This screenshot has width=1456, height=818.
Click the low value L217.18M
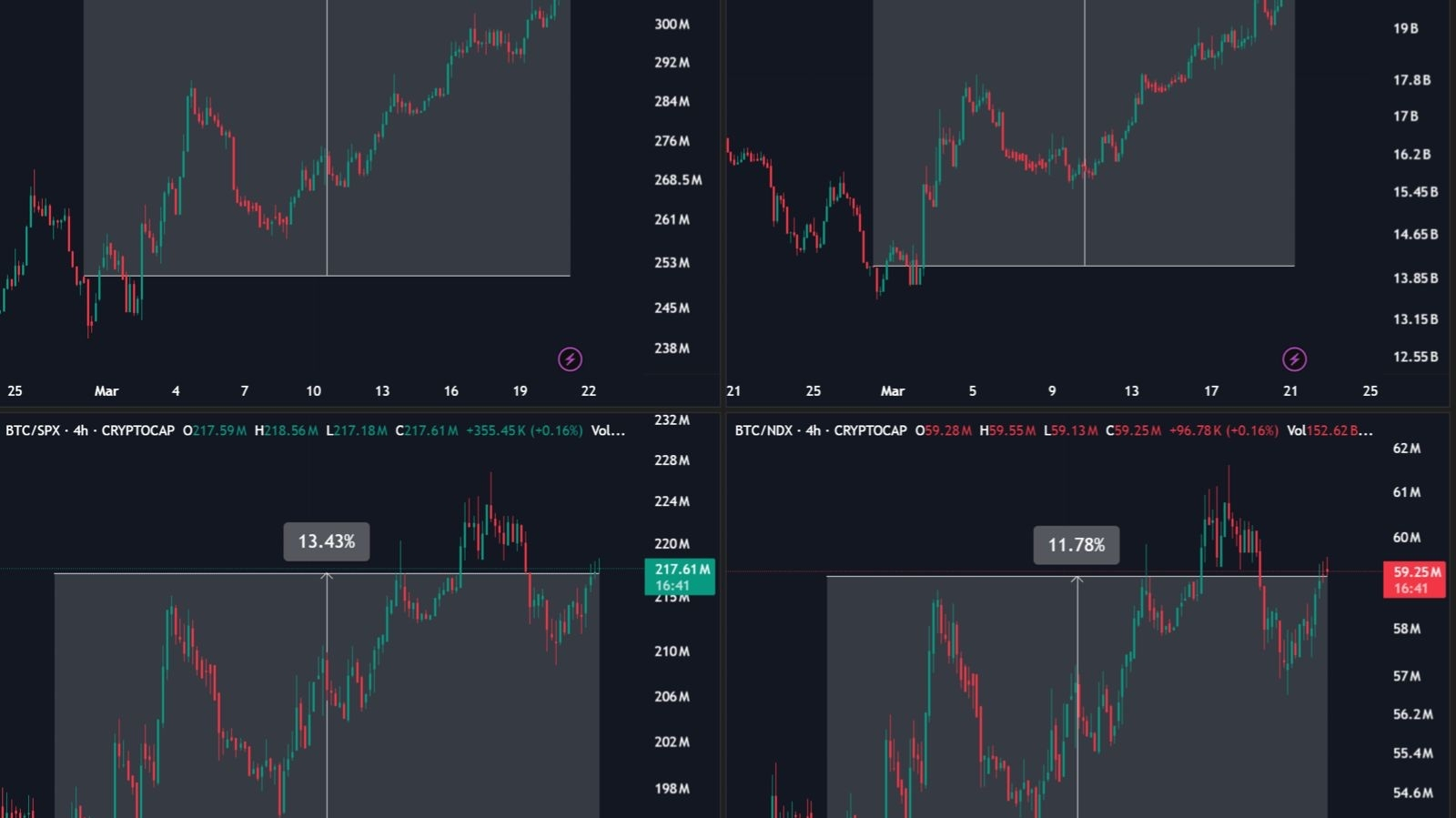[x=357, y=430]
